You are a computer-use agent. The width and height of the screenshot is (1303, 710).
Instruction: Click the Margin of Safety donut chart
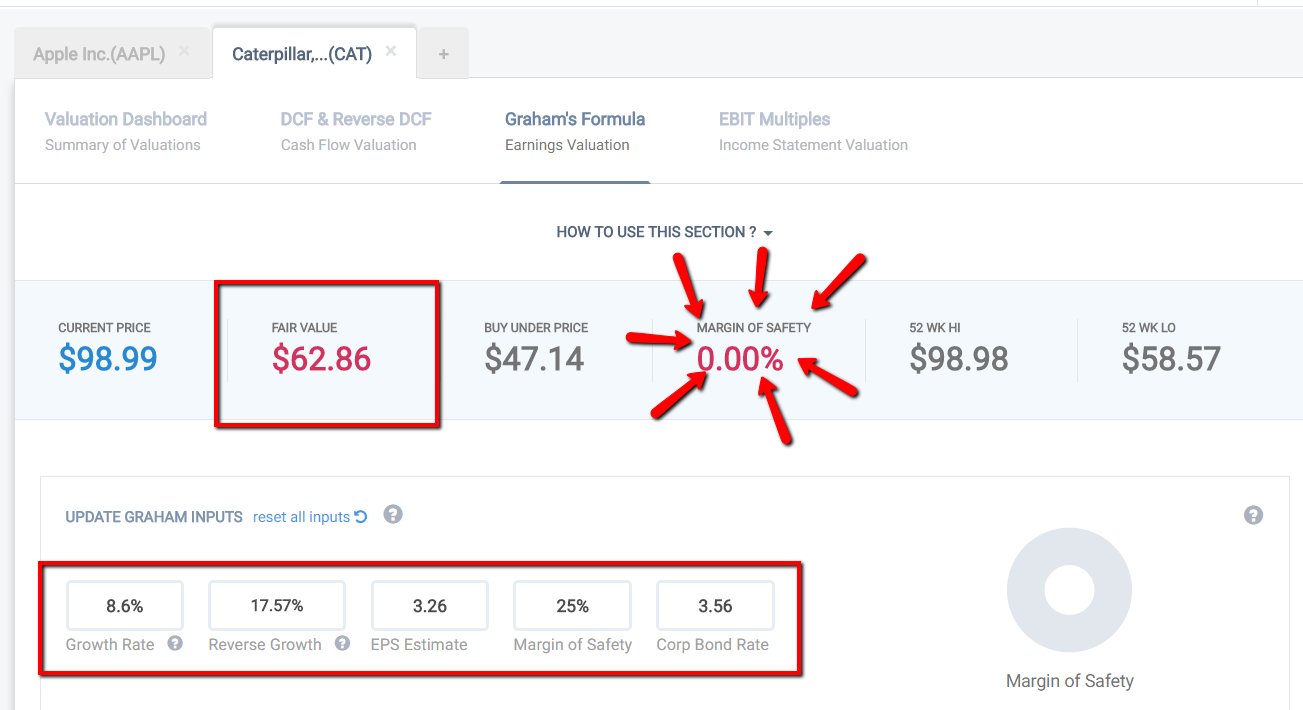(x=1069, y=590)
